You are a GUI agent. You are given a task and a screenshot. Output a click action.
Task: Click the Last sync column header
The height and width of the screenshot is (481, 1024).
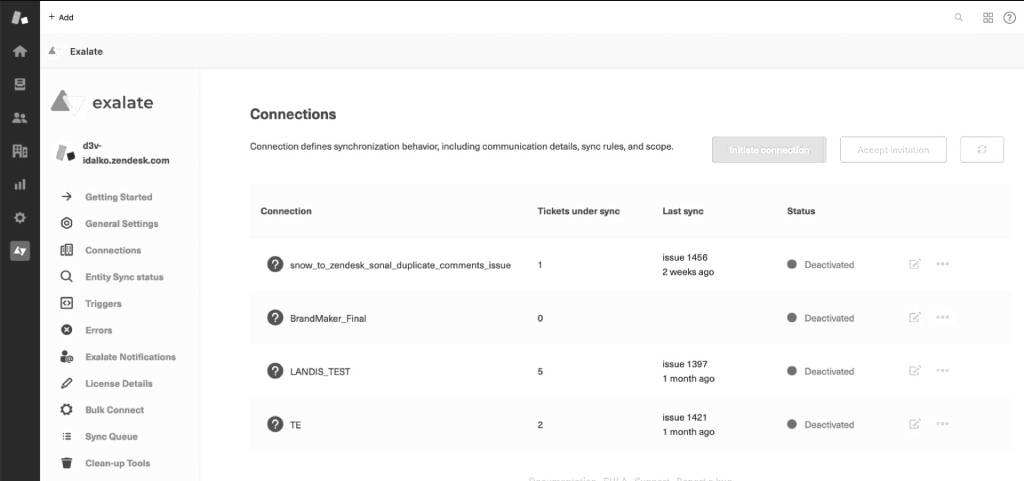683,211
